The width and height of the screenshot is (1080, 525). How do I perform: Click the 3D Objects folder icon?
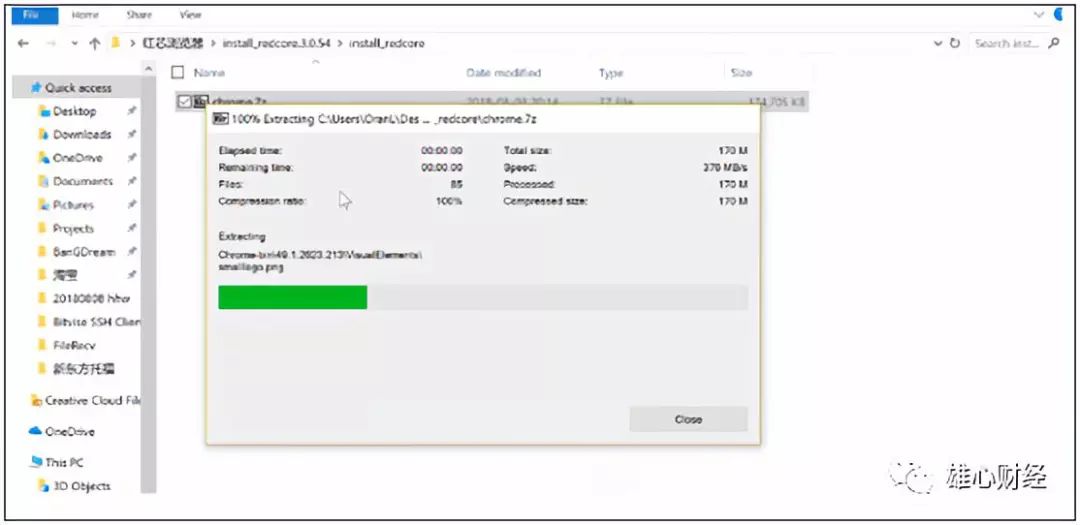point(44,486)
